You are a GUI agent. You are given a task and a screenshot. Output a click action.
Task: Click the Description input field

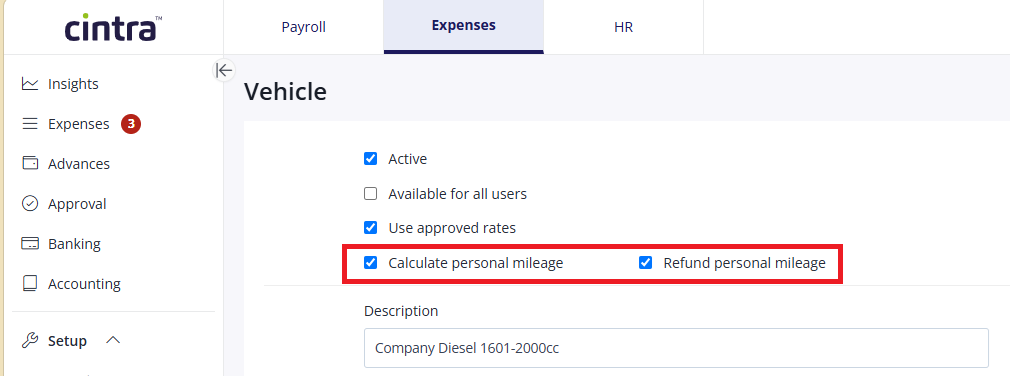(676, 348)
